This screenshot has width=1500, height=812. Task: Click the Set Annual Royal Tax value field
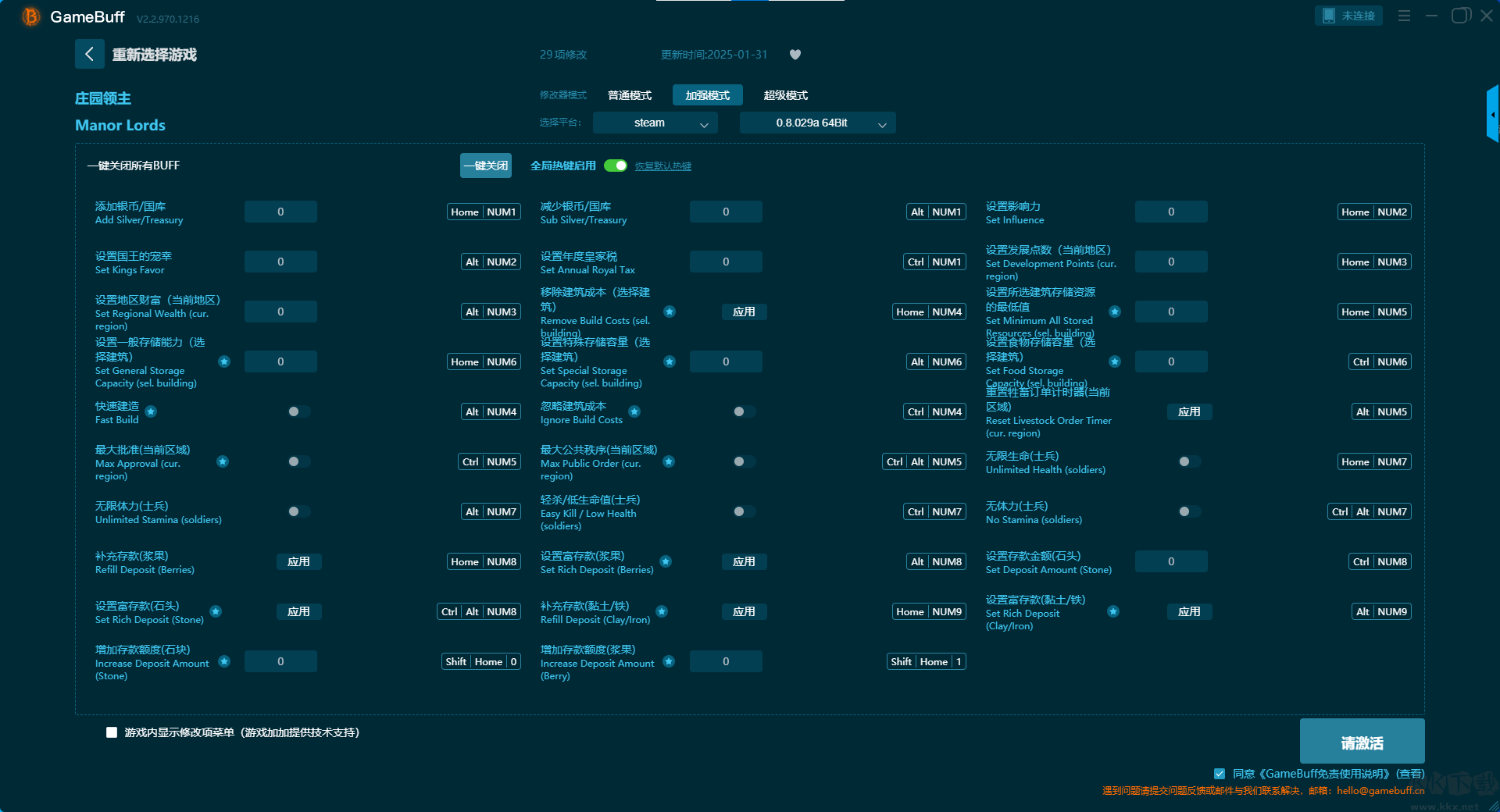click(x=726, y=262)
